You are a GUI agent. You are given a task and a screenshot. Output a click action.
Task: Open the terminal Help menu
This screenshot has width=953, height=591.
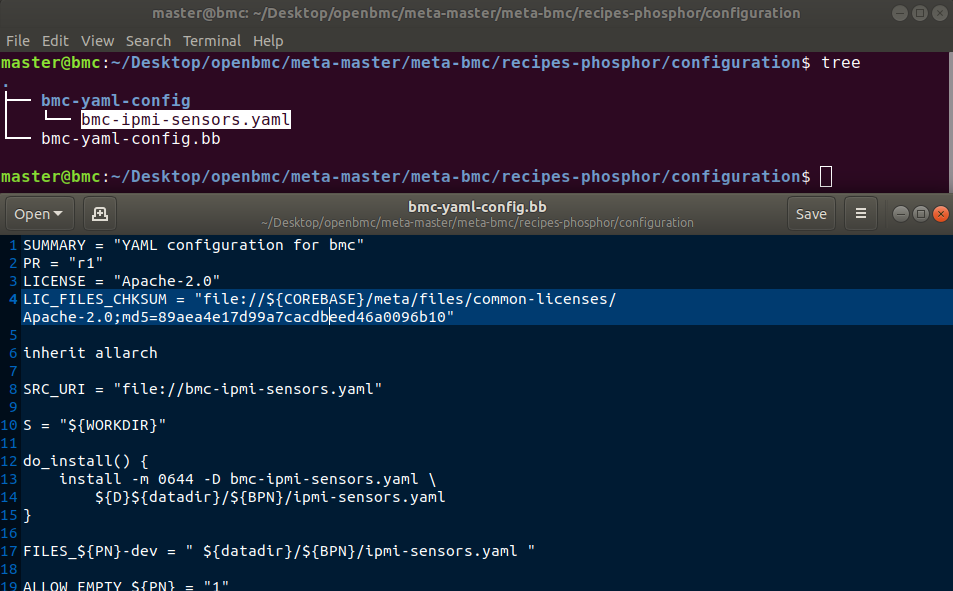point(266,40)
